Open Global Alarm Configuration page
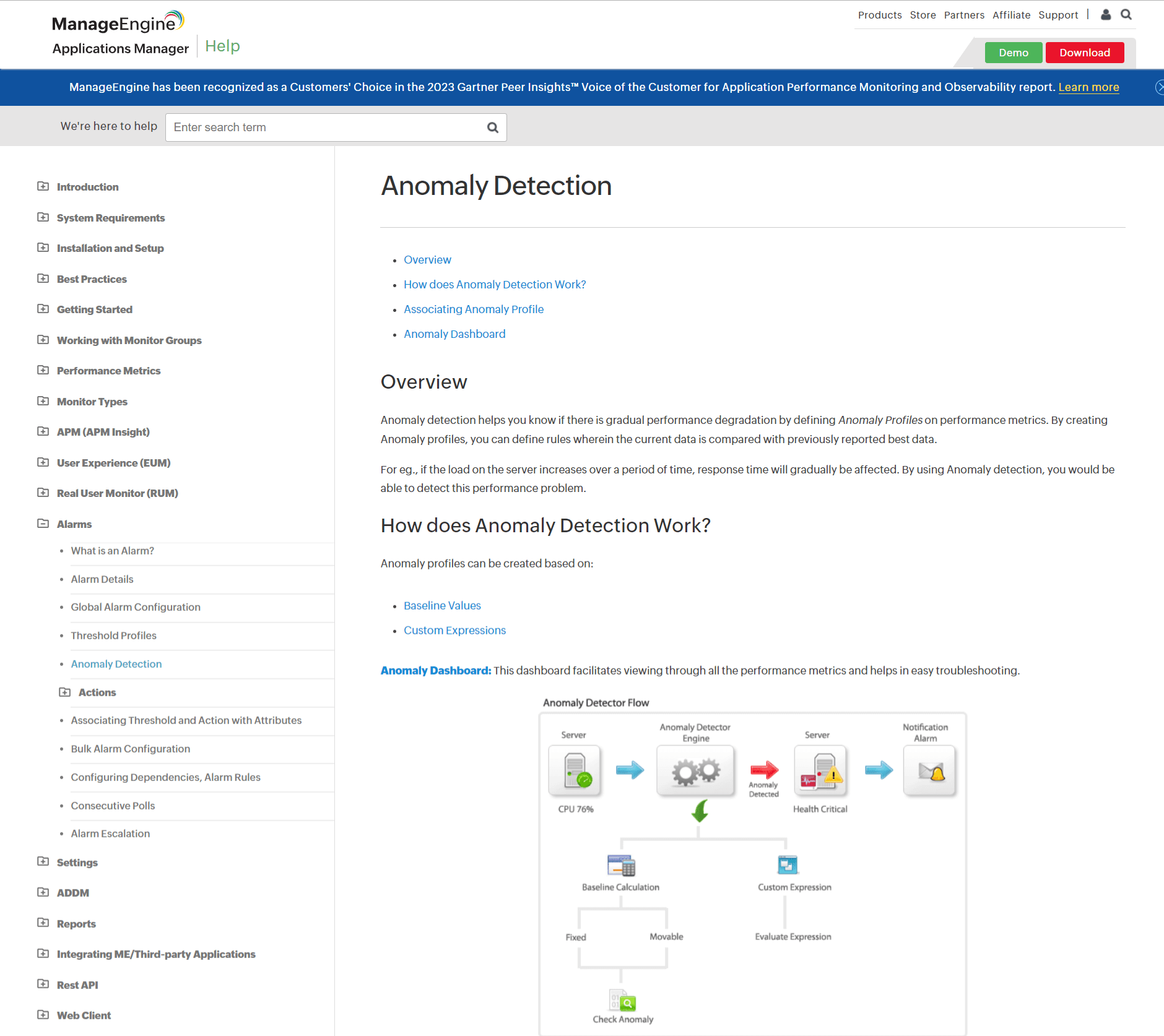The image size is (1164, 1036). click(x=136, y=607)
